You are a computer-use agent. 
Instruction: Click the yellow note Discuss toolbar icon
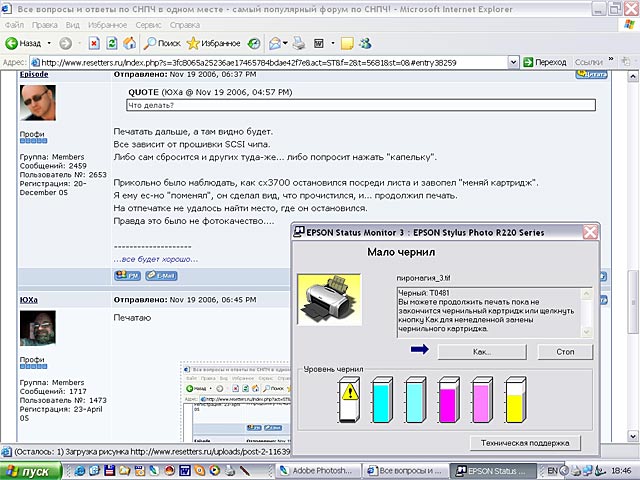(x=347, y=43)
